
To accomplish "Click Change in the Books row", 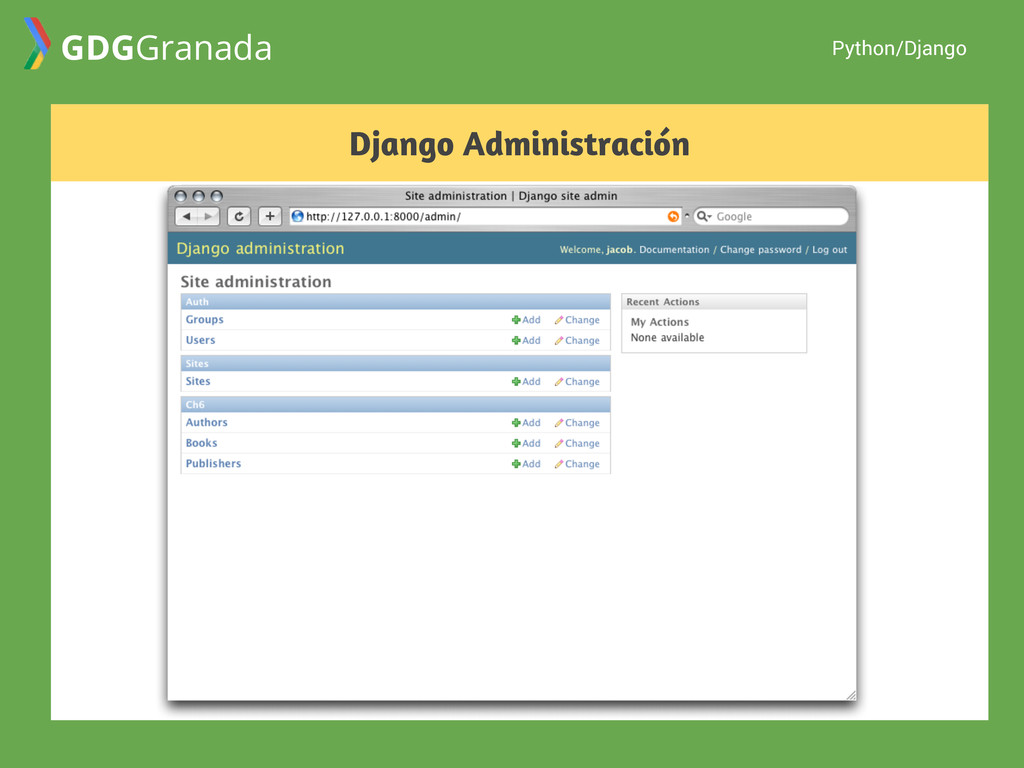I will coord(577,443).
